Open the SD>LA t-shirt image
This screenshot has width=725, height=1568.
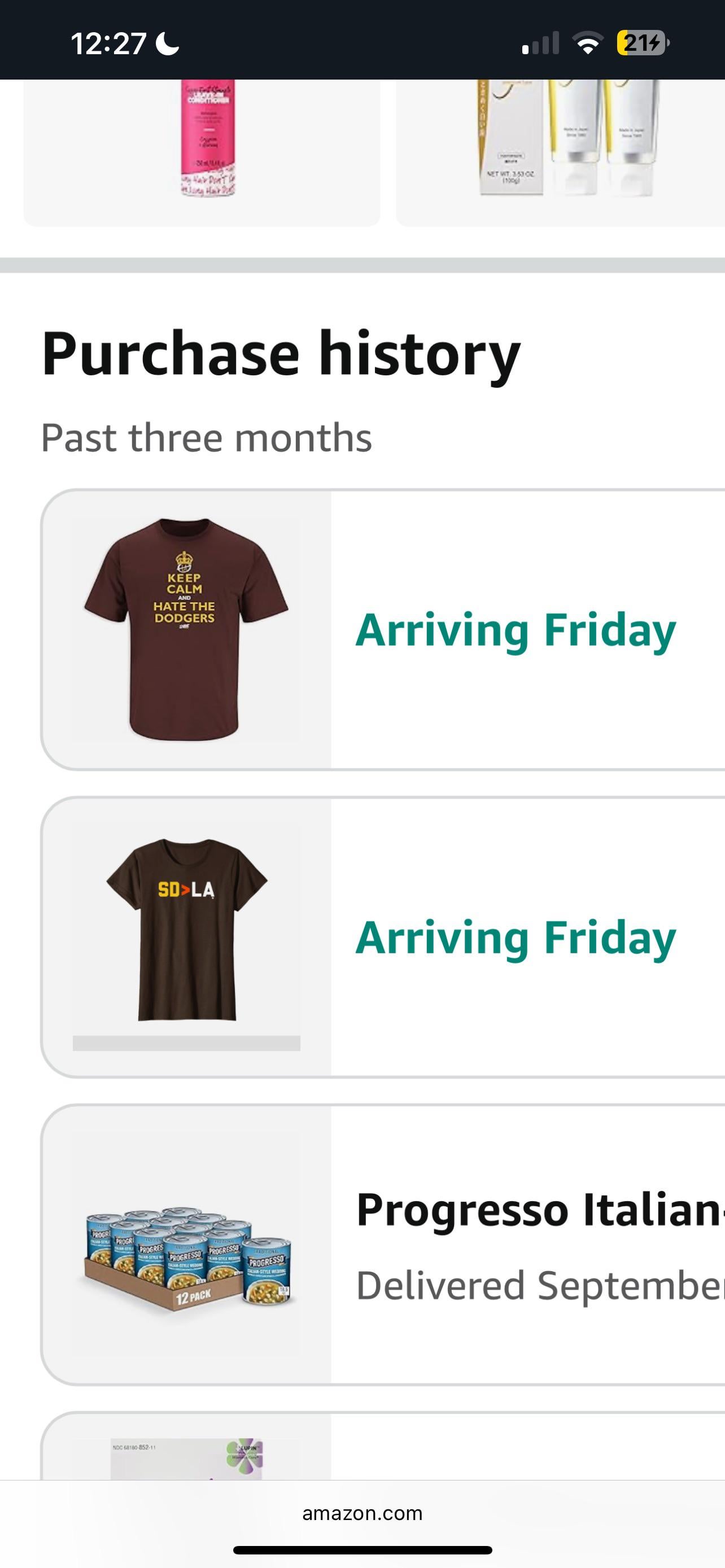tap(186, 929)
